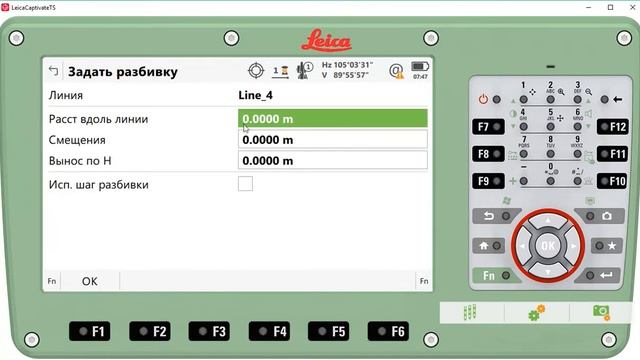Open the internet @ warning status icon
The width and height of the screenshot is (640, 360).
[396, 71]
